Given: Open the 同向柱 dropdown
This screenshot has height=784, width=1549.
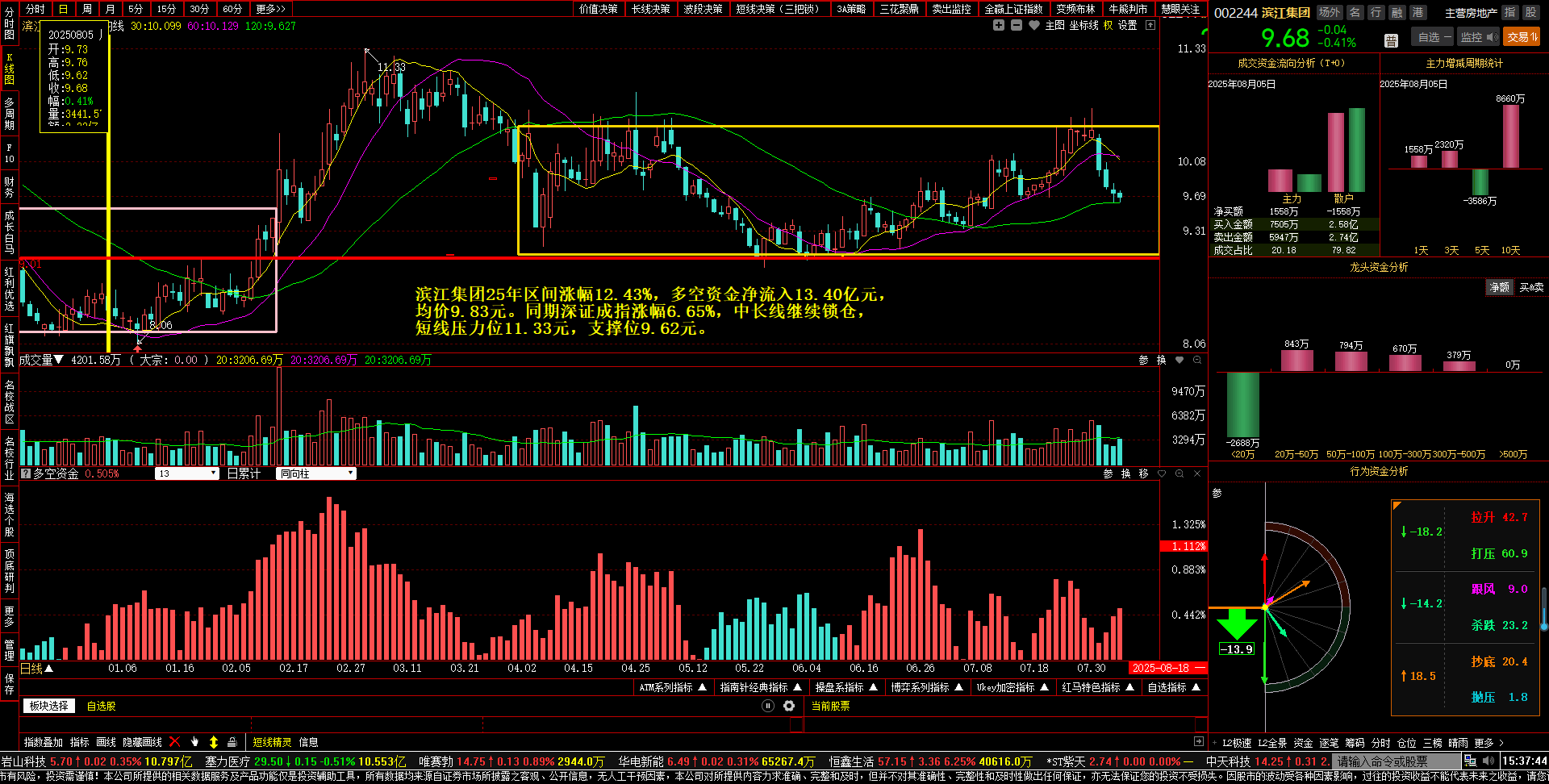Looking at the screenshot, I should pos(316,473).
